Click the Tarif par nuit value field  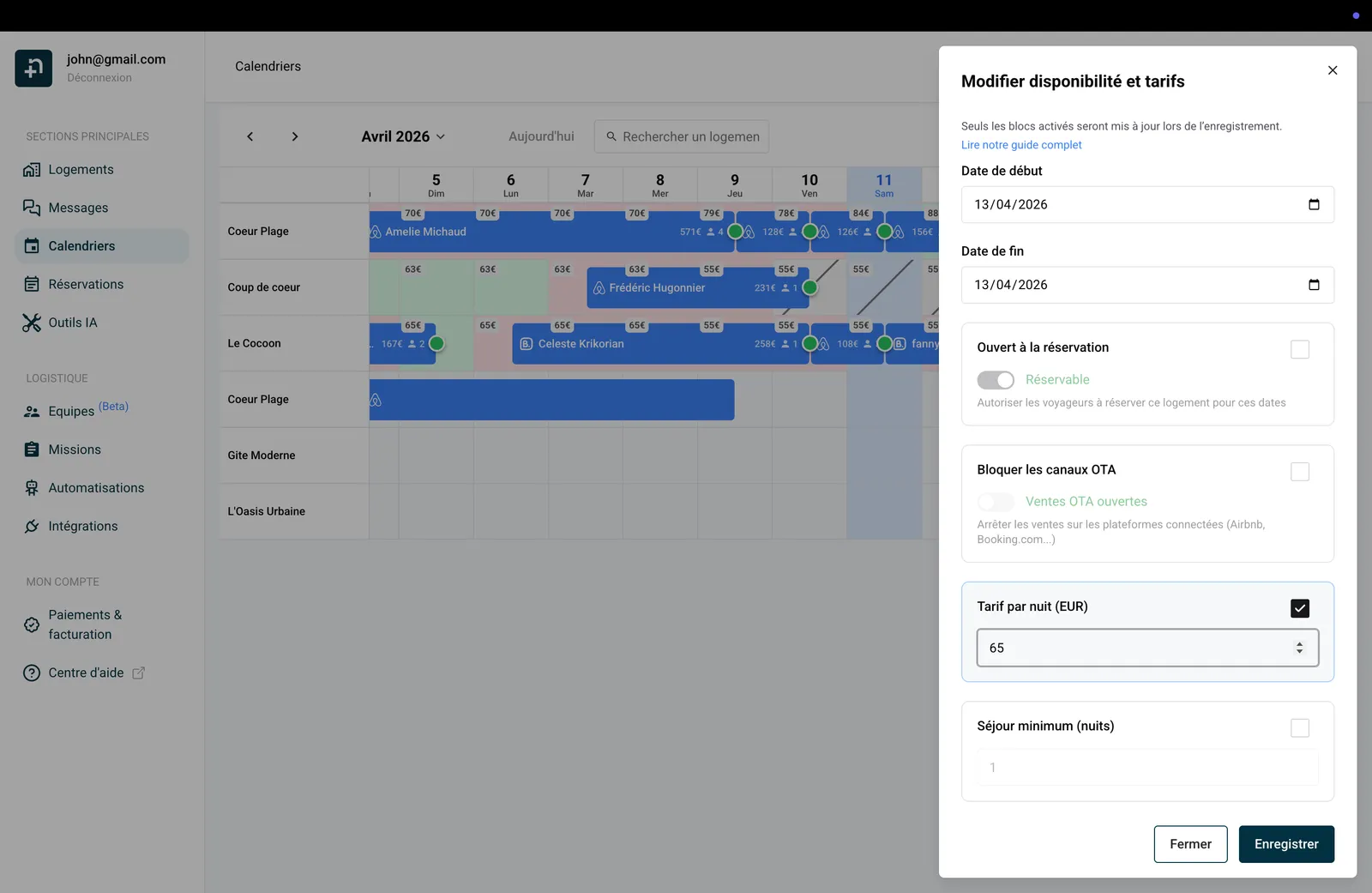tap(1147, 648)
